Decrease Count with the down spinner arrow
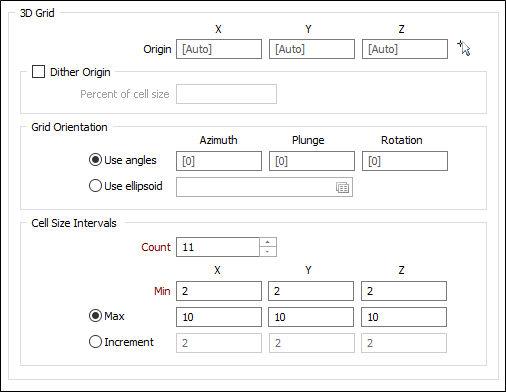 (x=268, y=252)
